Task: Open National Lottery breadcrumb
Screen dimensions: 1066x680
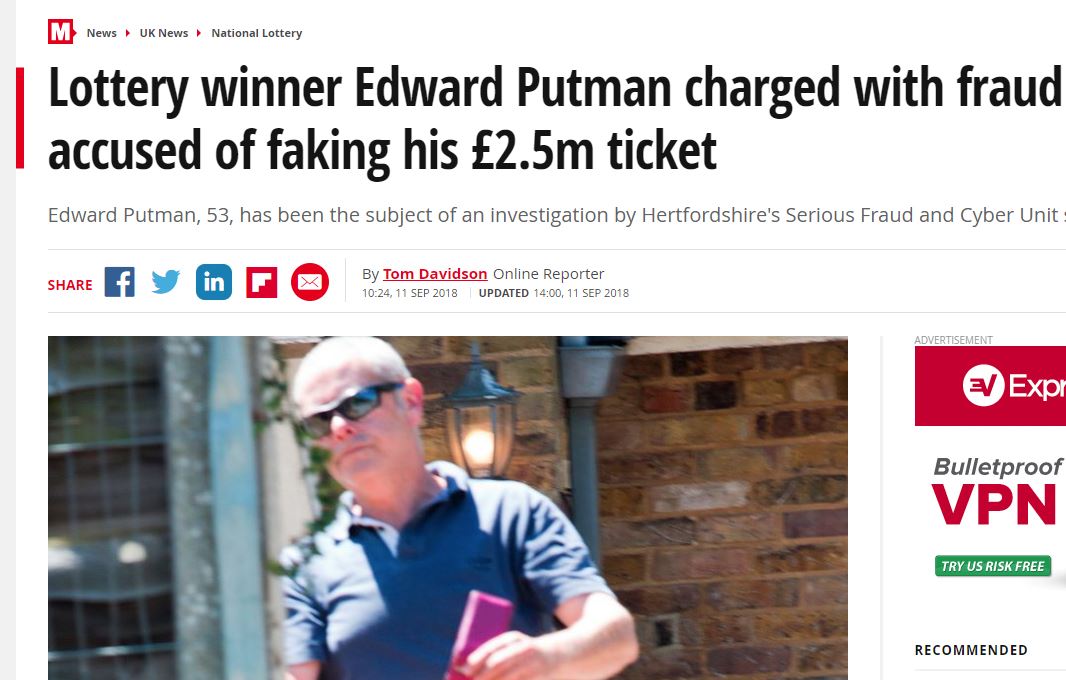Action: coord(256,33)
